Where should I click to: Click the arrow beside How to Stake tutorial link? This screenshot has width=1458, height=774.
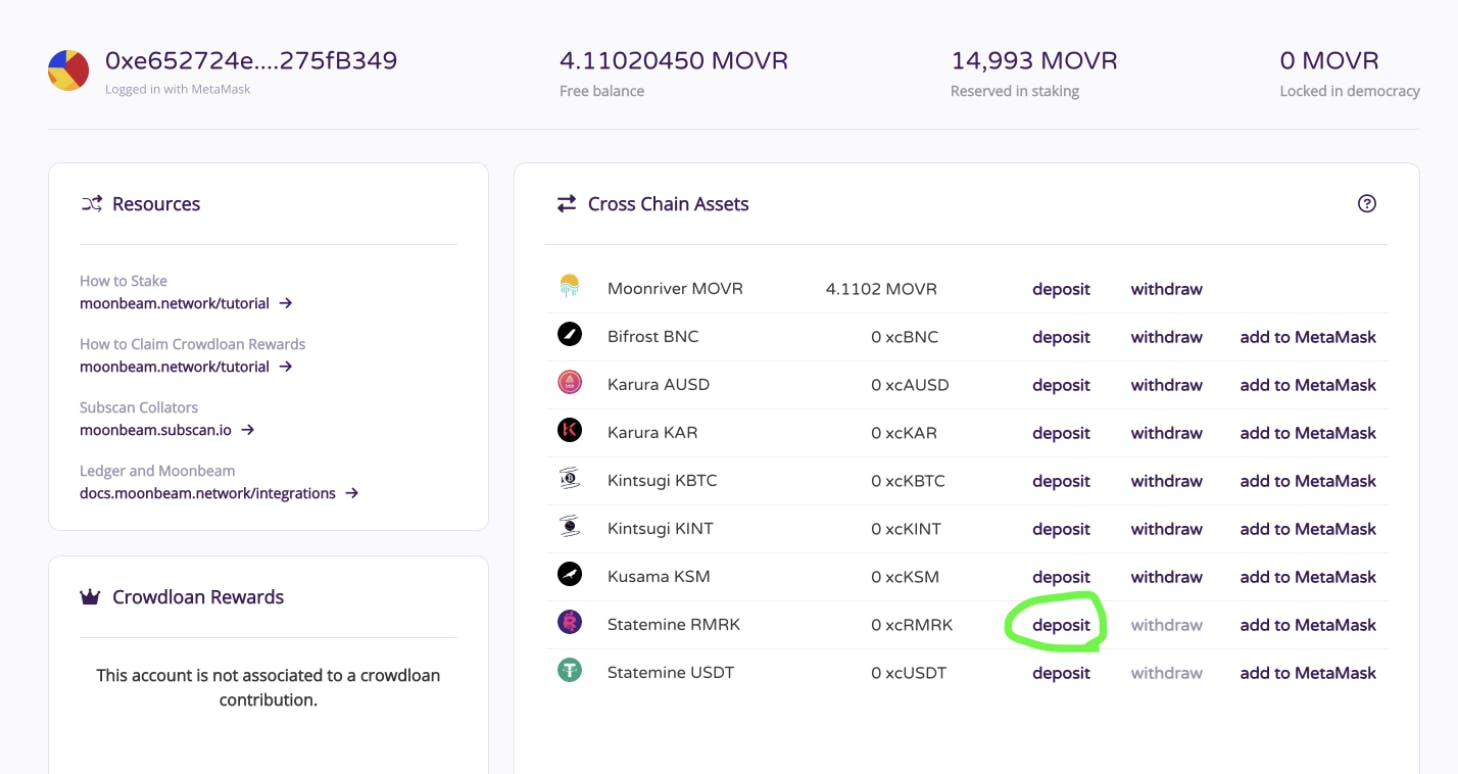(285, 303)
